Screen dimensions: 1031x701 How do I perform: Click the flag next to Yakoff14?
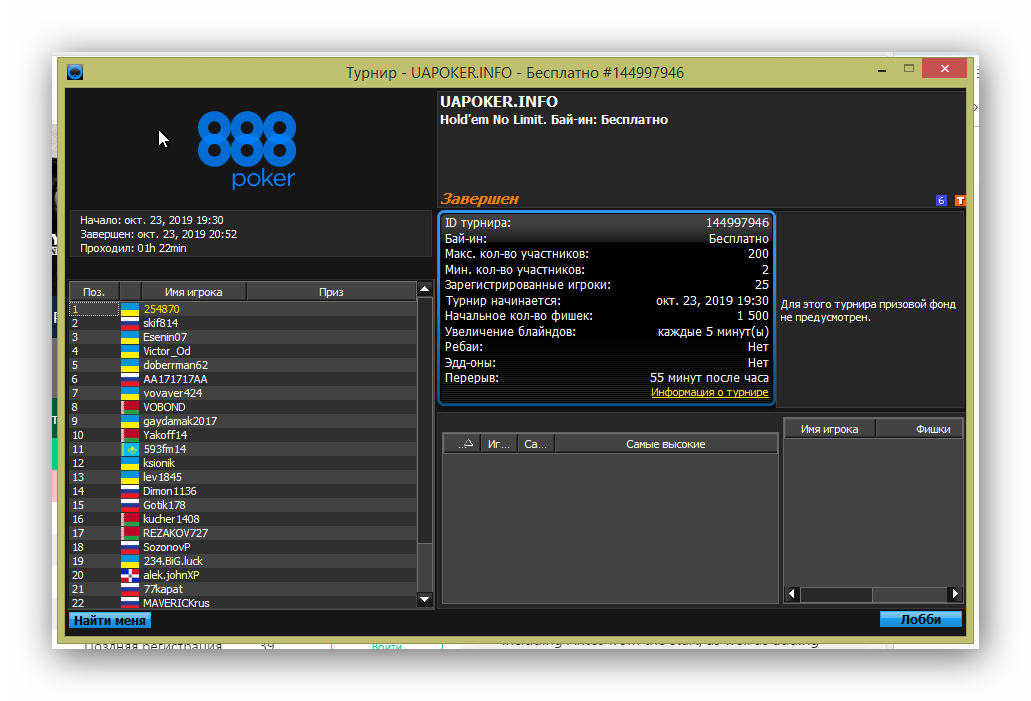(x=130, y=435)
